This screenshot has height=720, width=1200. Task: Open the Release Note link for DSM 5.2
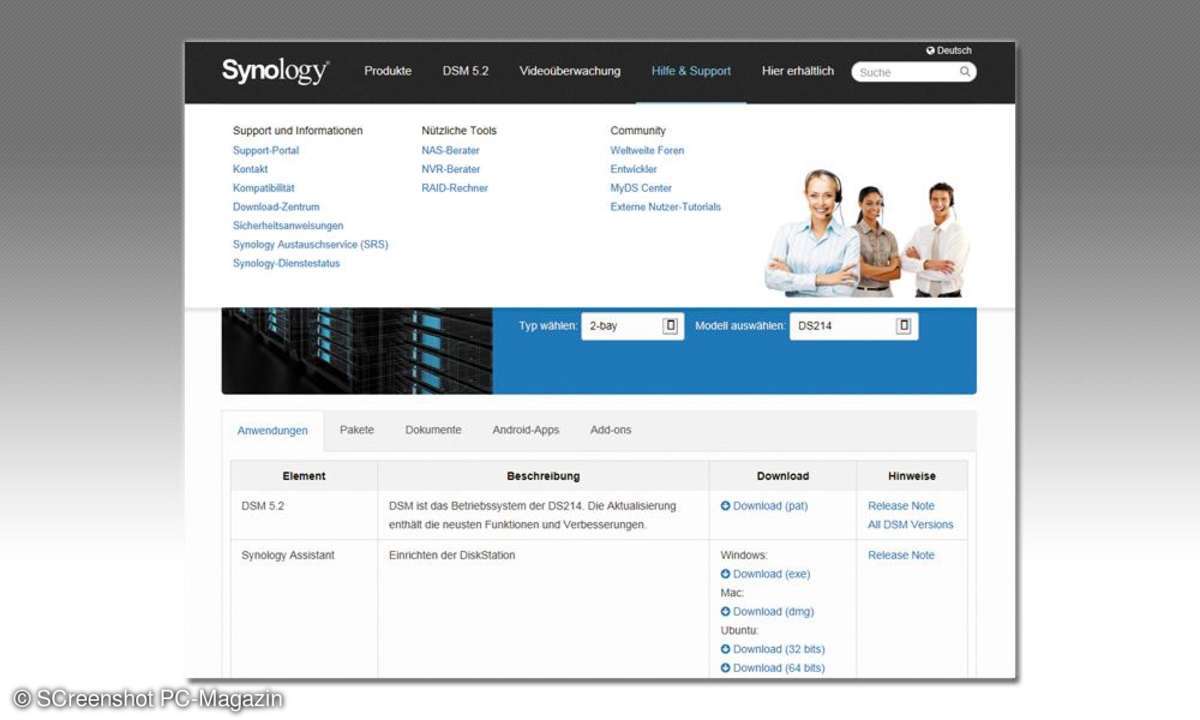(901, 506)
